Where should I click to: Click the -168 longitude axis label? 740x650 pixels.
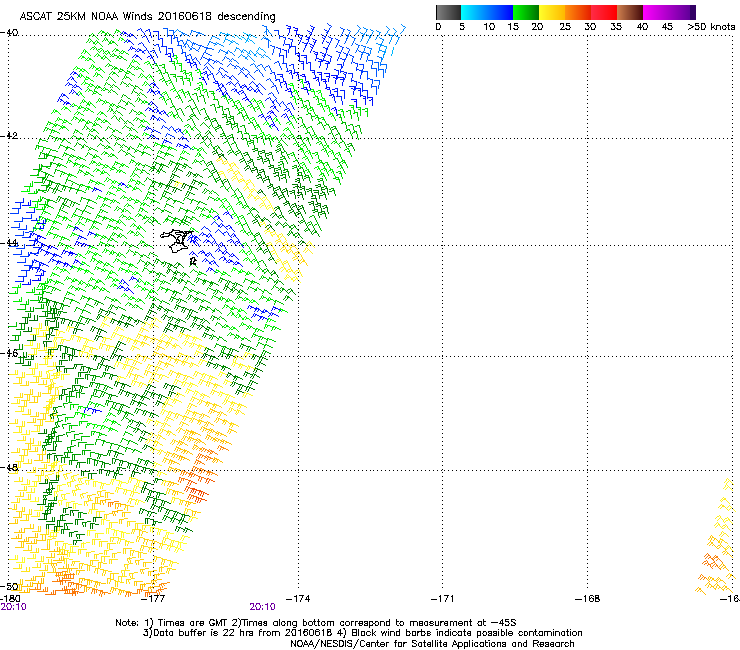coord(588,599)
